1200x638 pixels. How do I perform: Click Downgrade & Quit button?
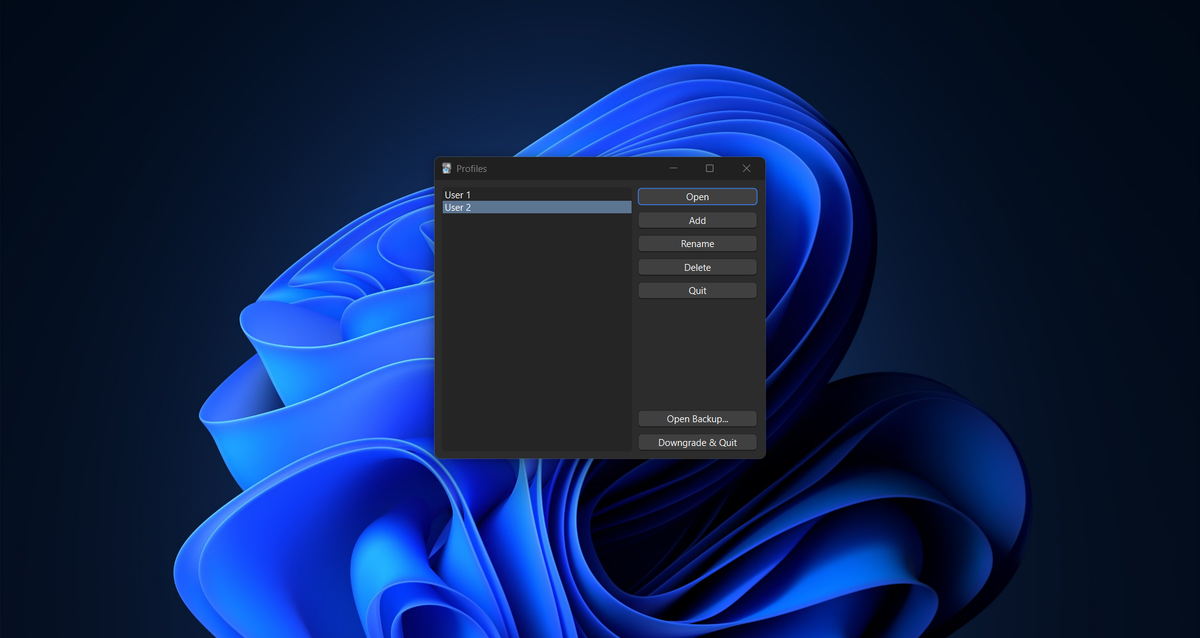tap(697, 442)
